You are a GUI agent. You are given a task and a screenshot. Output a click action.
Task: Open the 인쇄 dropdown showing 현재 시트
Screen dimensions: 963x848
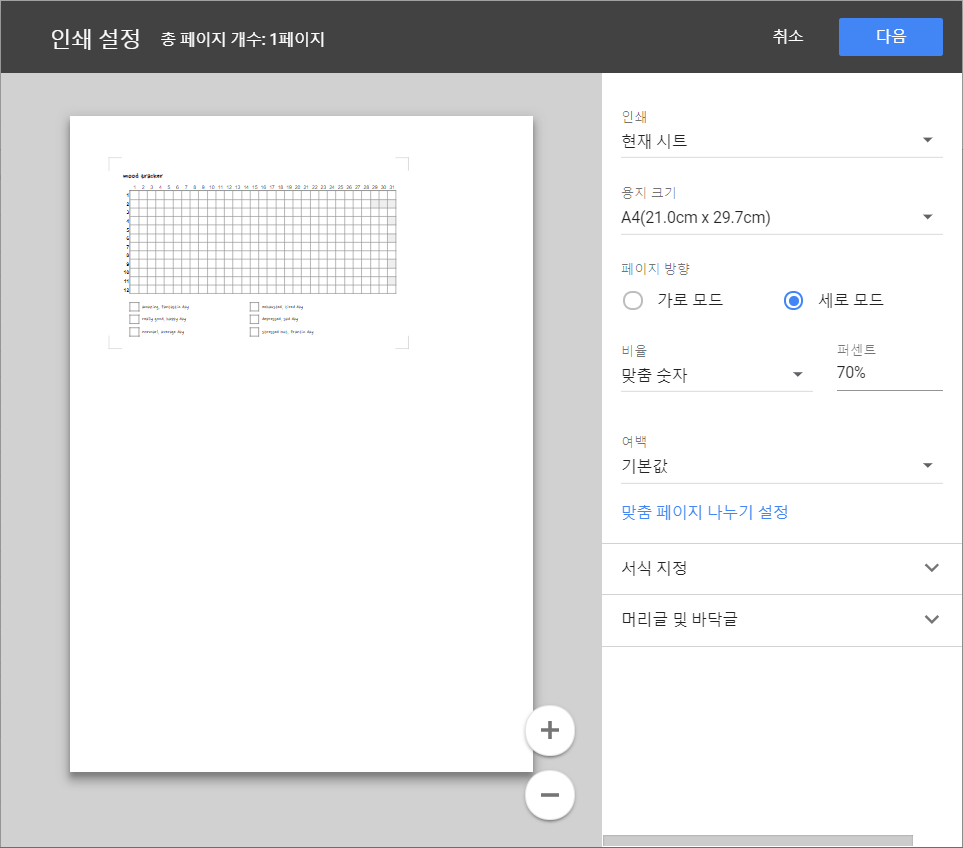click(x=781, y=141)
